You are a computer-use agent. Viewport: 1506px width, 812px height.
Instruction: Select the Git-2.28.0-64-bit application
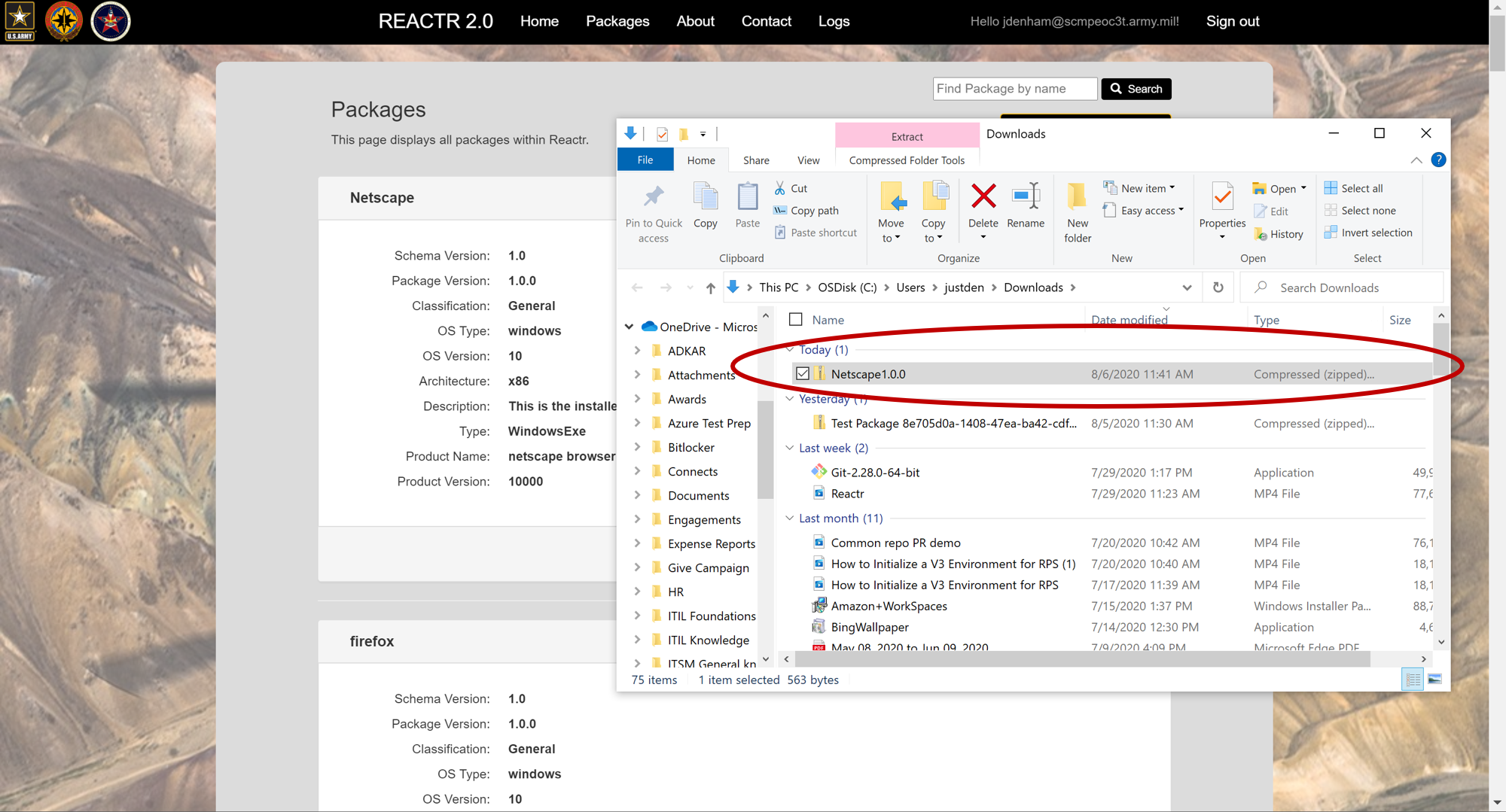click(874, 473)
